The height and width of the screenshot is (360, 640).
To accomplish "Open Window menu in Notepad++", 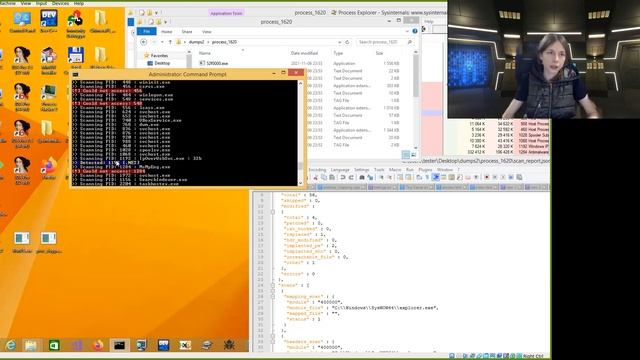I will pos(445,169).
